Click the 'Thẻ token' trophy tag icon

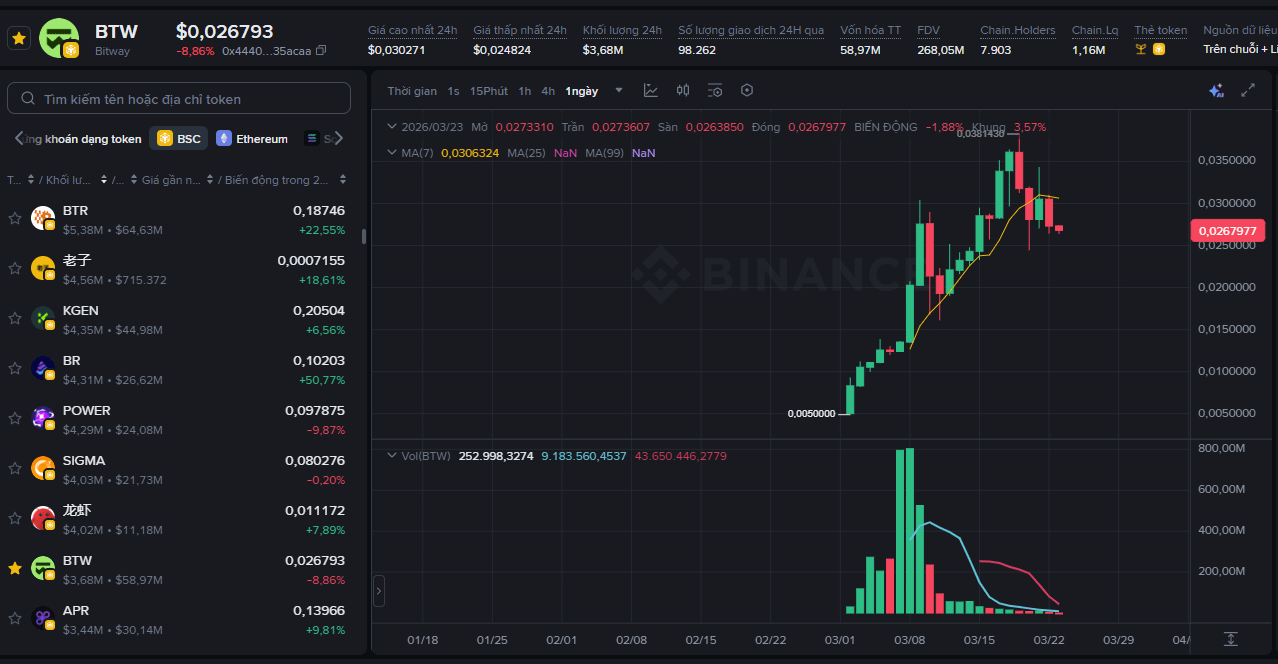(1141, 49)
